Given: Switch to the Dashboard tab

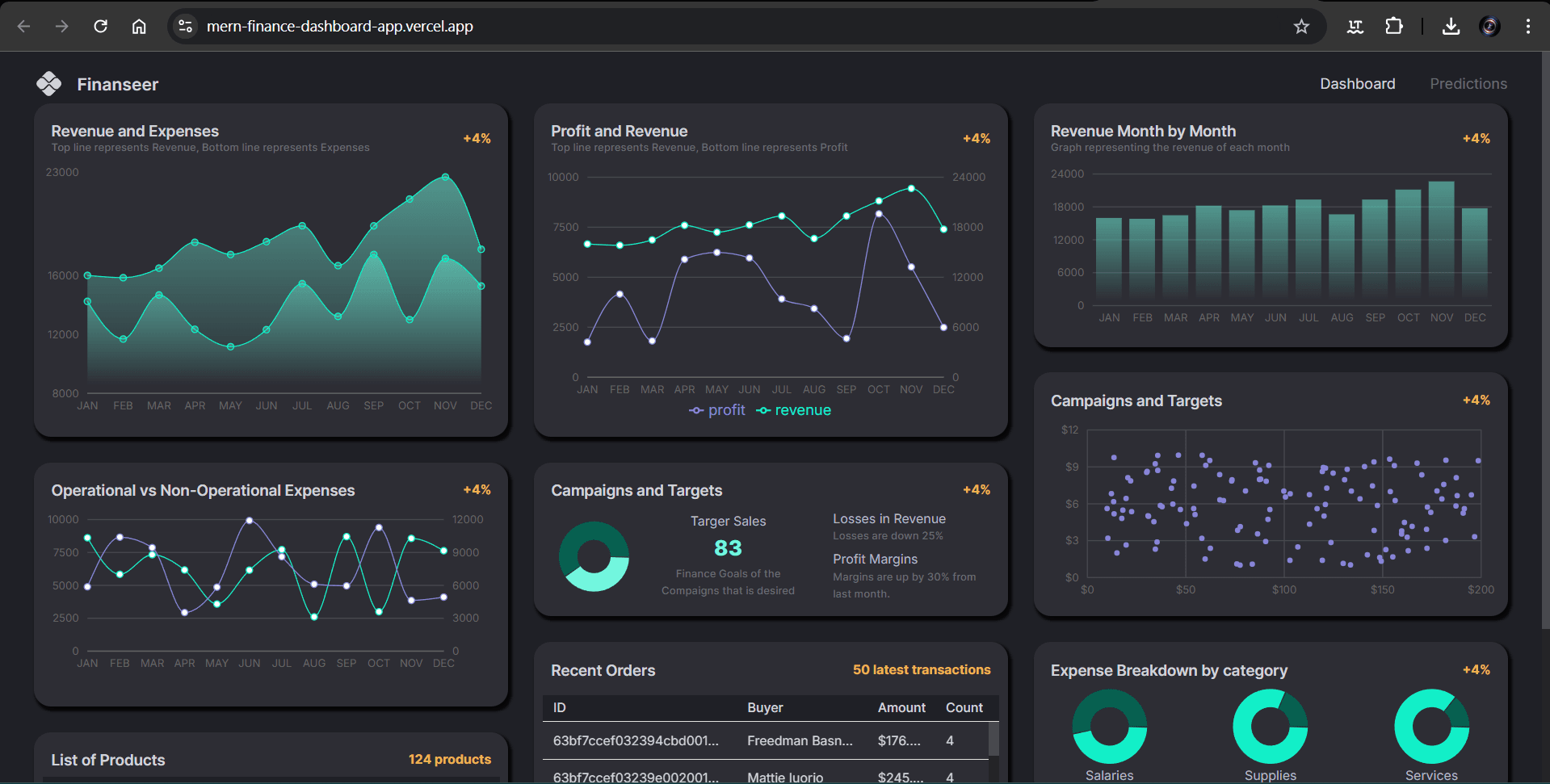Looking at the screenshot, I should coord(1357,84).
